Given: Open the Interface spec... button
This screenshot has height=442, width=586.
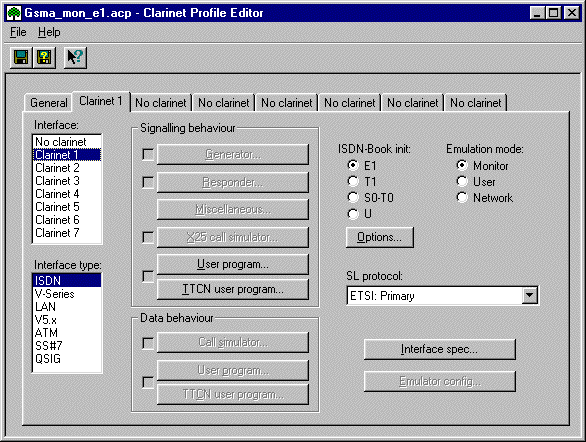Looking at the screenshot, I should point(440,349).
